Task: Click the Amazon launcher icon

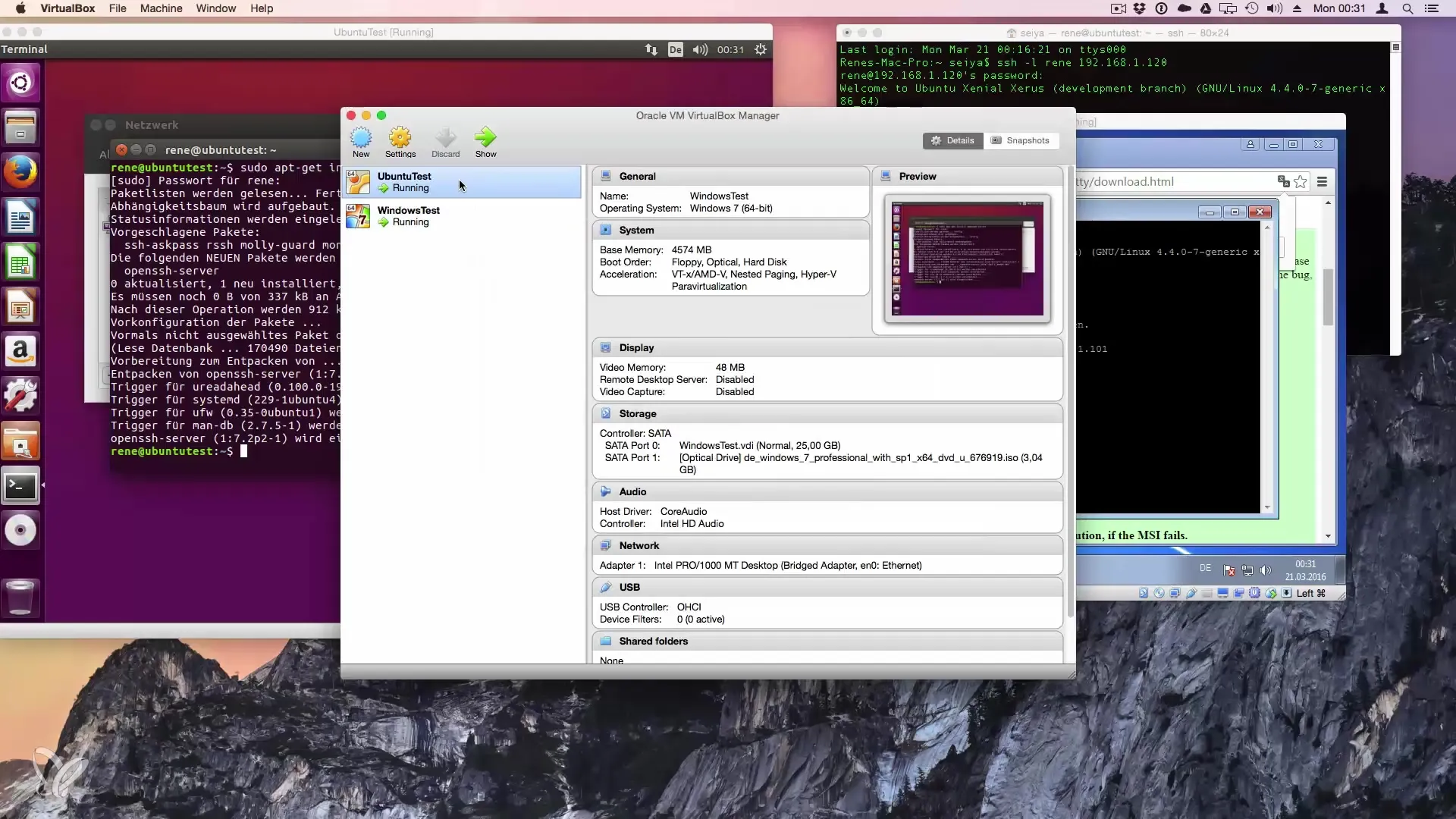Action: coord(20,351)
